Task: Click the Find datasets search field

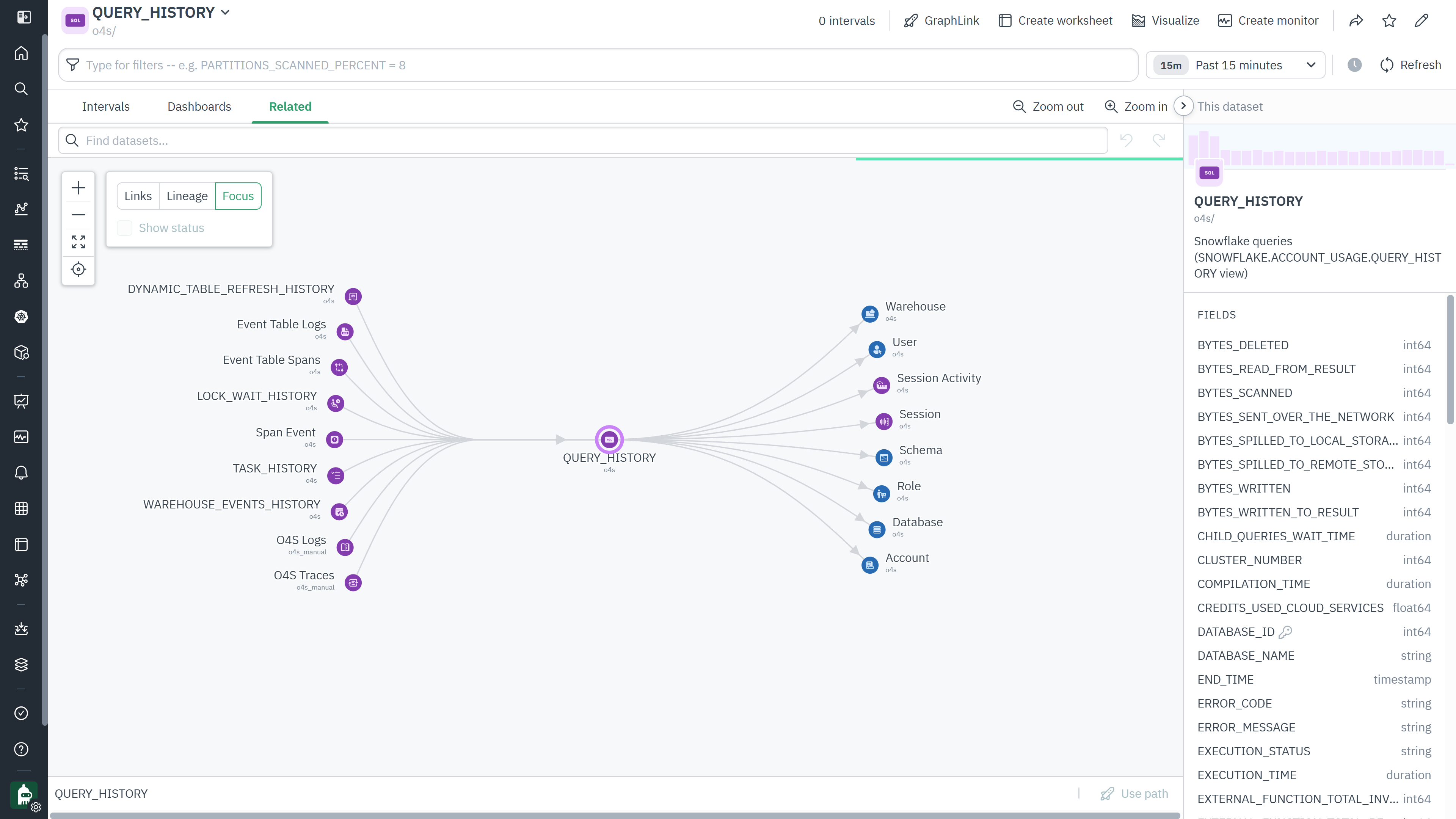Action: 582,141
